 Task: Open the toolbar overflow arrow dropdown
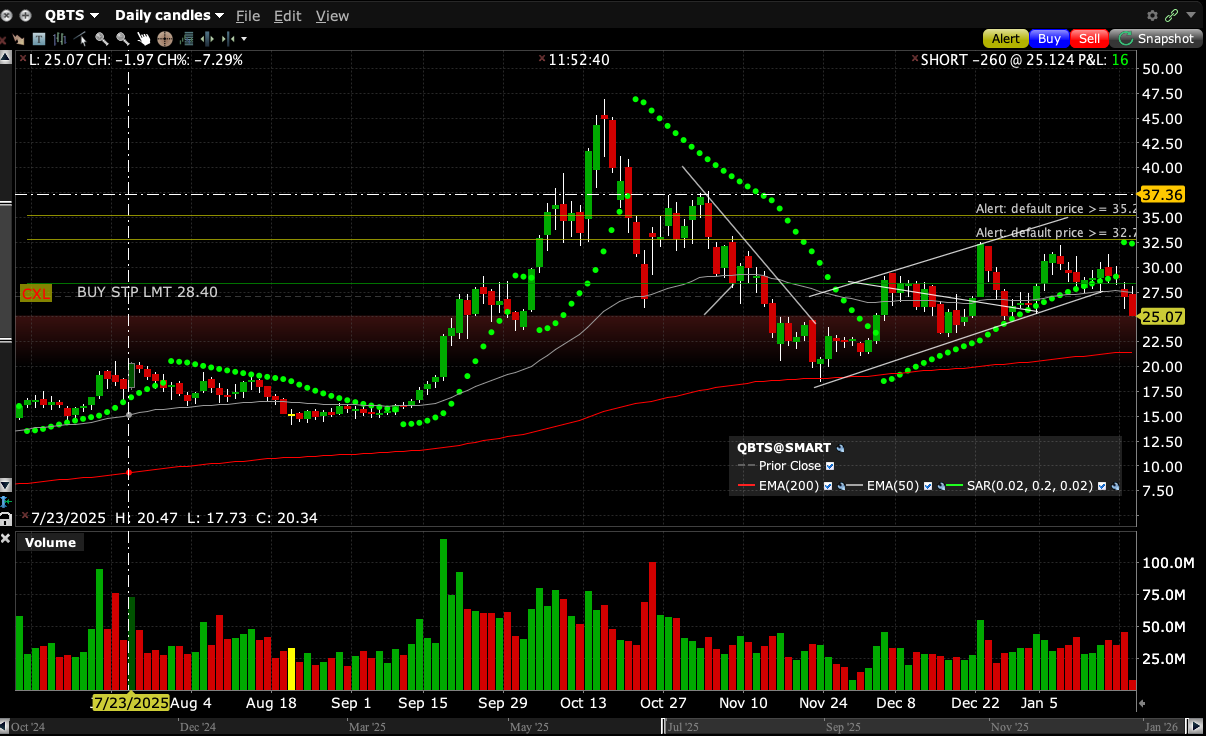pyautogui.click(x=244, y=39)
